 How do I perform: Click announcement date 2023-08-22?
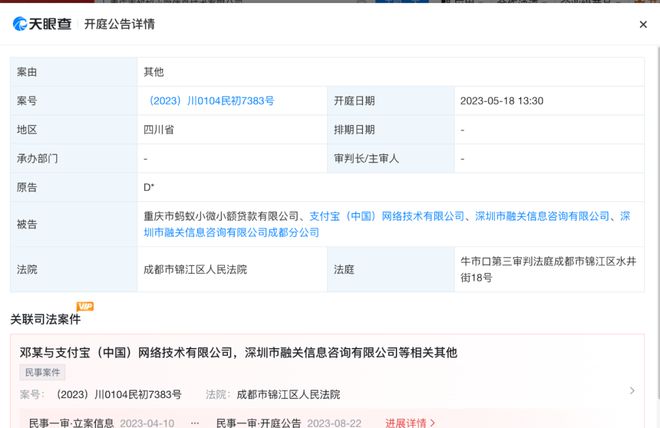334,423
